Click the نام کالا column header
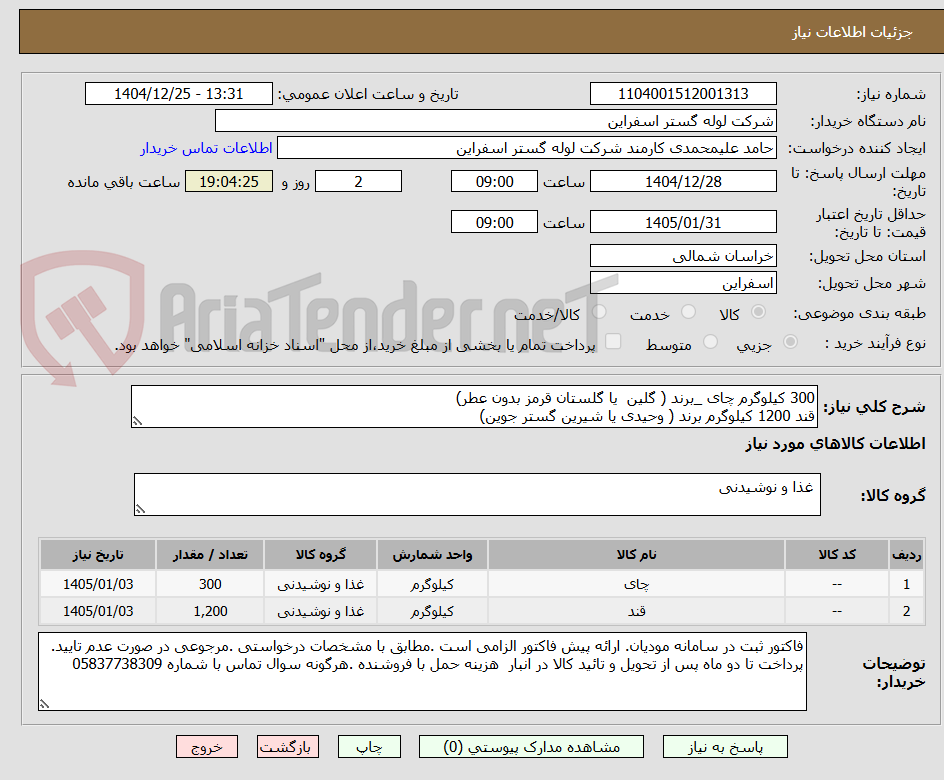The image size is (944, 780). point(636,554)
